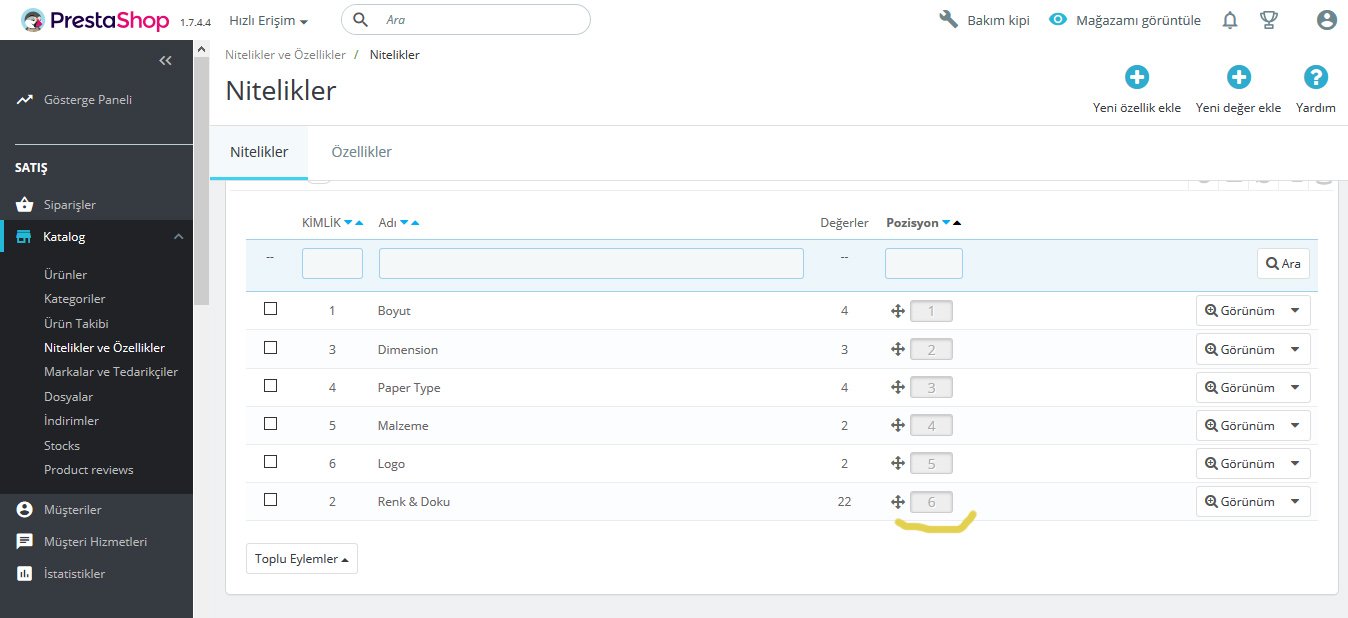This screenshot has height=618, width=1348.
Task: Open Product reviews in the sidebar
Action: [89, 470]
